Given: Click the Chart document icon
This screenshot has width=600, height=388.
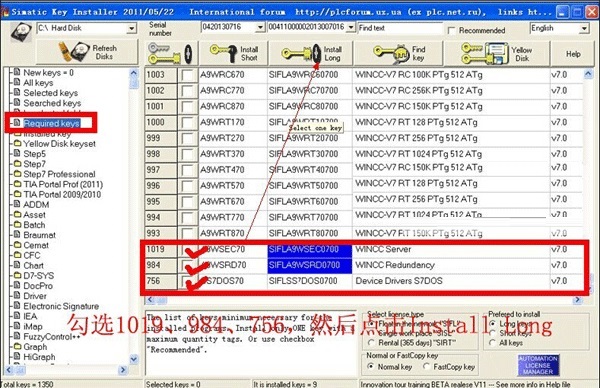Looking at the screenshot, I should pos(17,265).
